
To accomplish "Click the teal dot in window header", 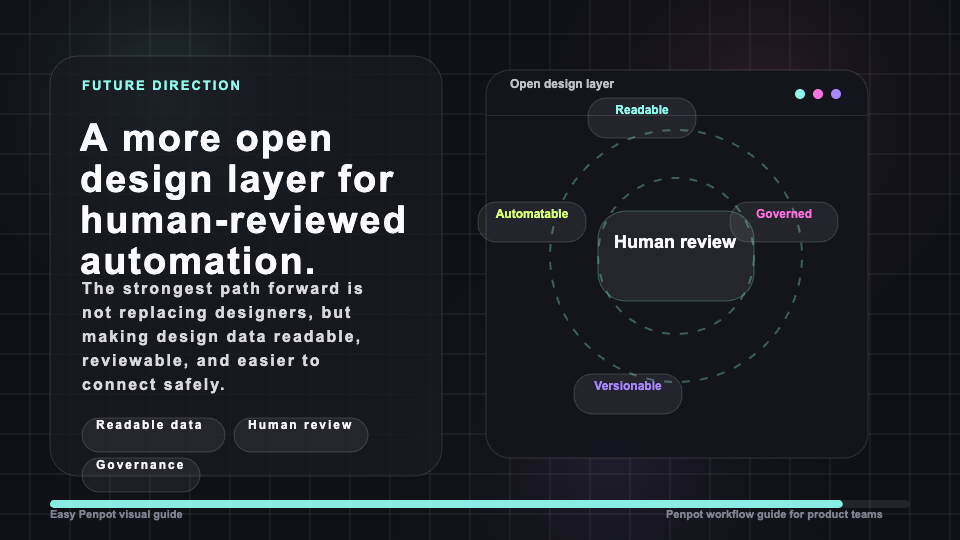I will coord(800,94).
